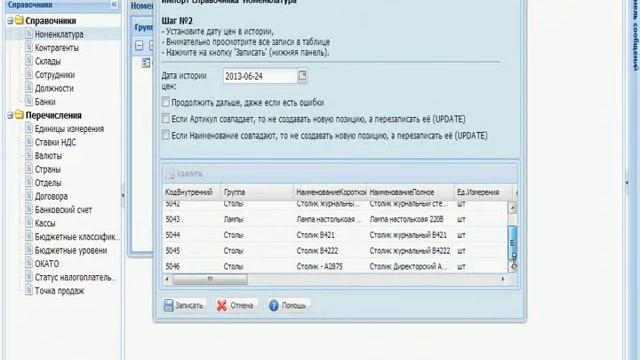Open Единицы измерения list

tap(69, 129)
